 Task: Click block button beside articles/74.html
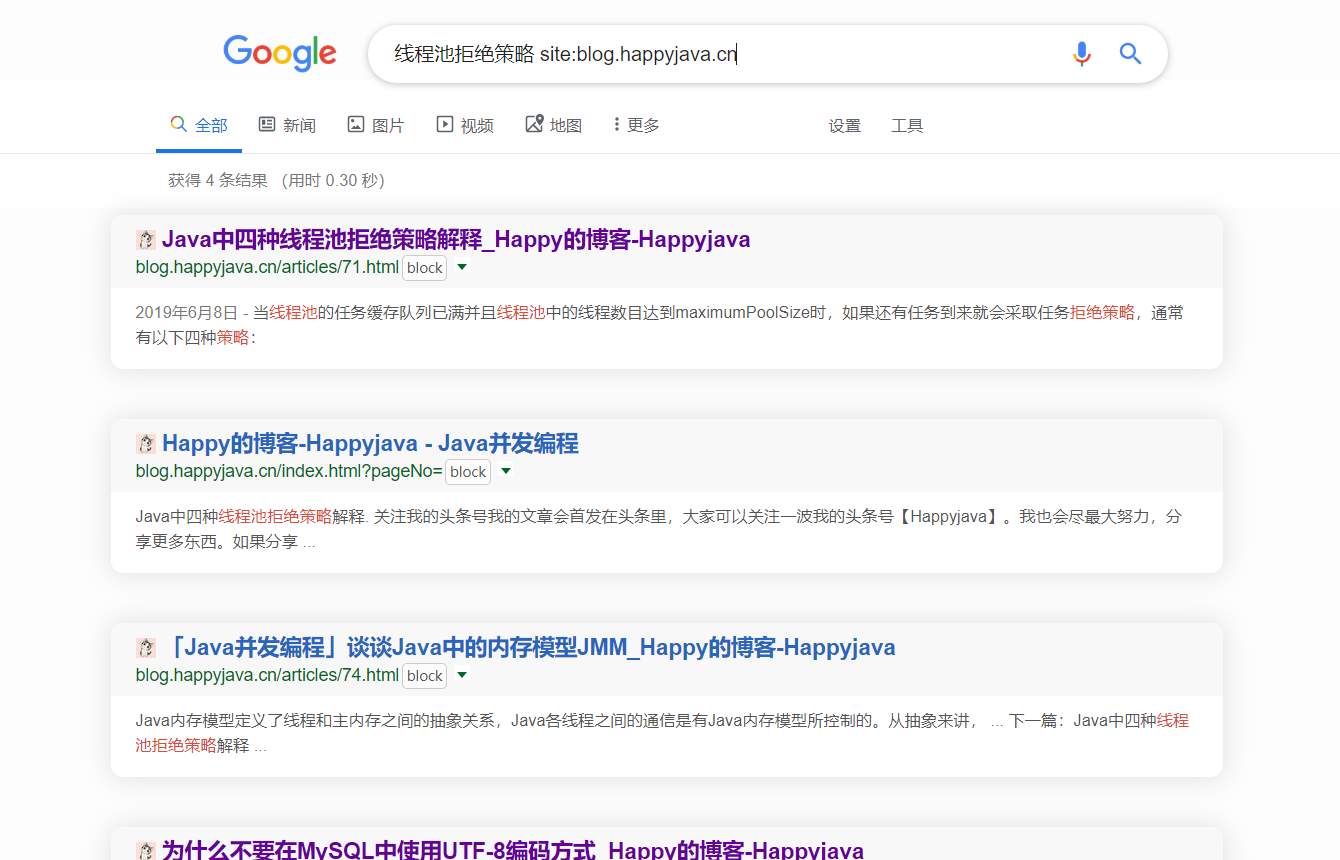[x=425, y=676]
